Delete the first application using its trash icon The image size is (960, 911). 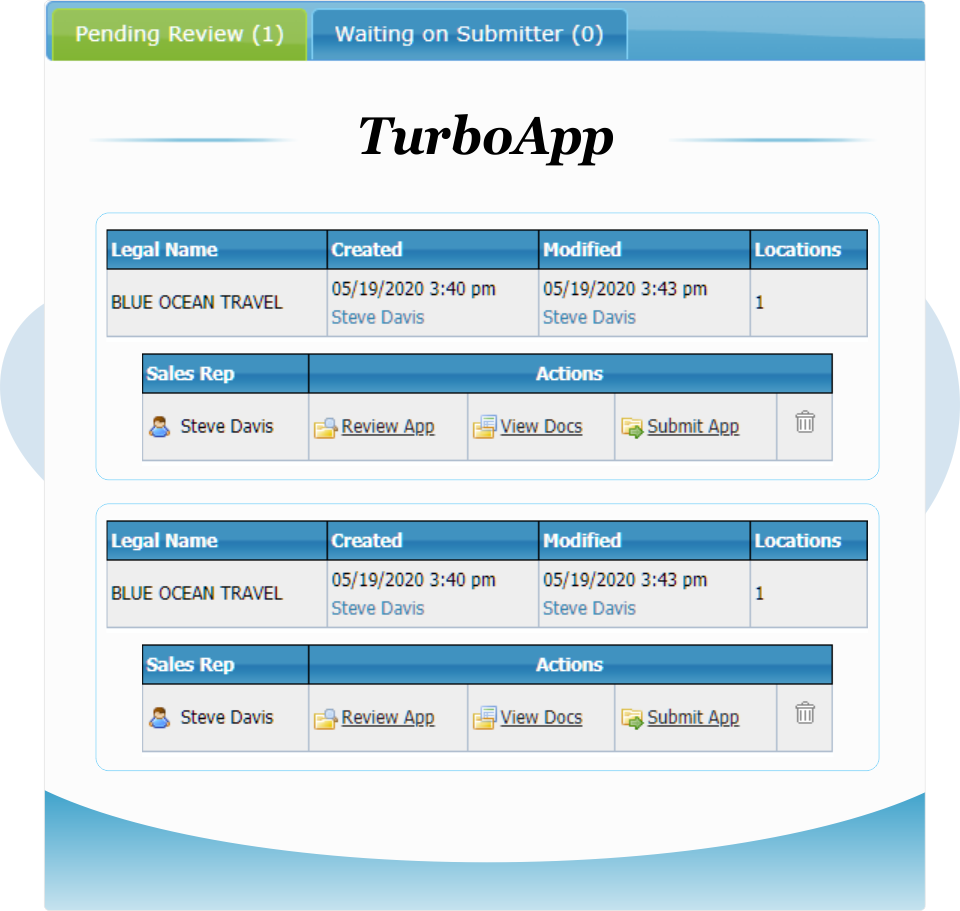pos(804,422)
